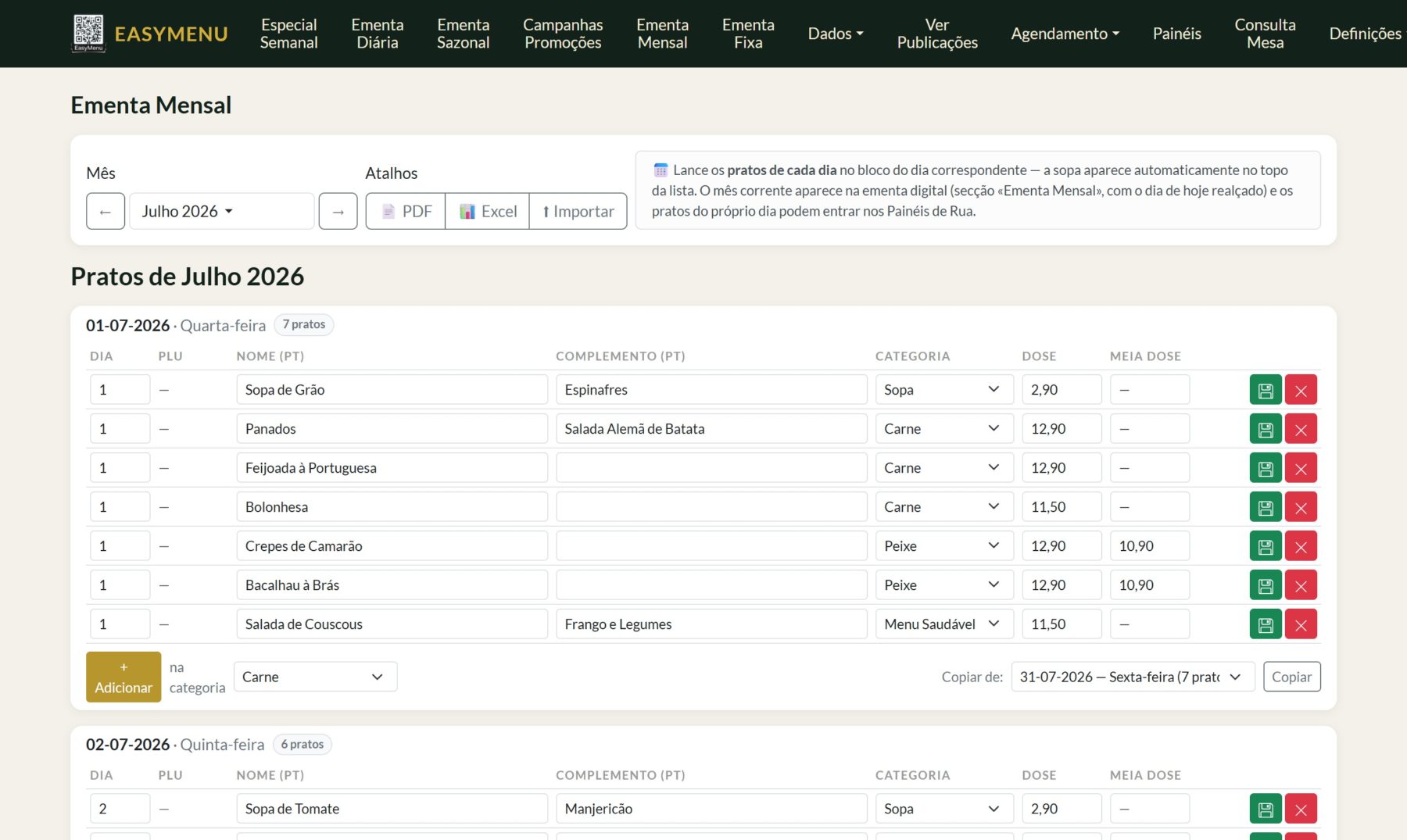Viewport: 1407px width, 840px height.
Task: Go to previous month with left arrow
Action: click(x=106, y=211)
